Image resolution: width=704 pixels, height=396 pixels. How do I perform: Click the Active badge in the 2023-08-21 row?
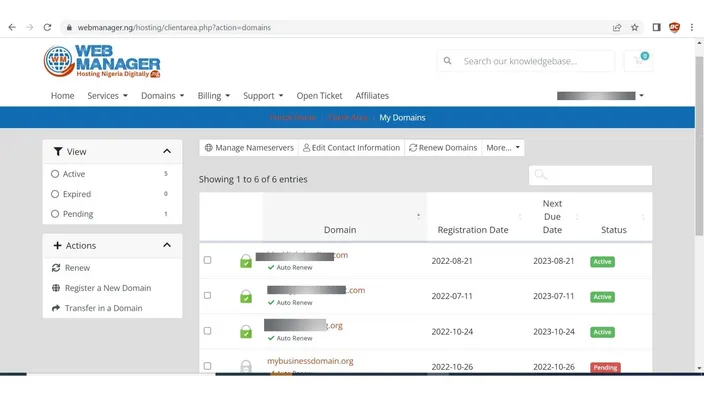(602, 261)
